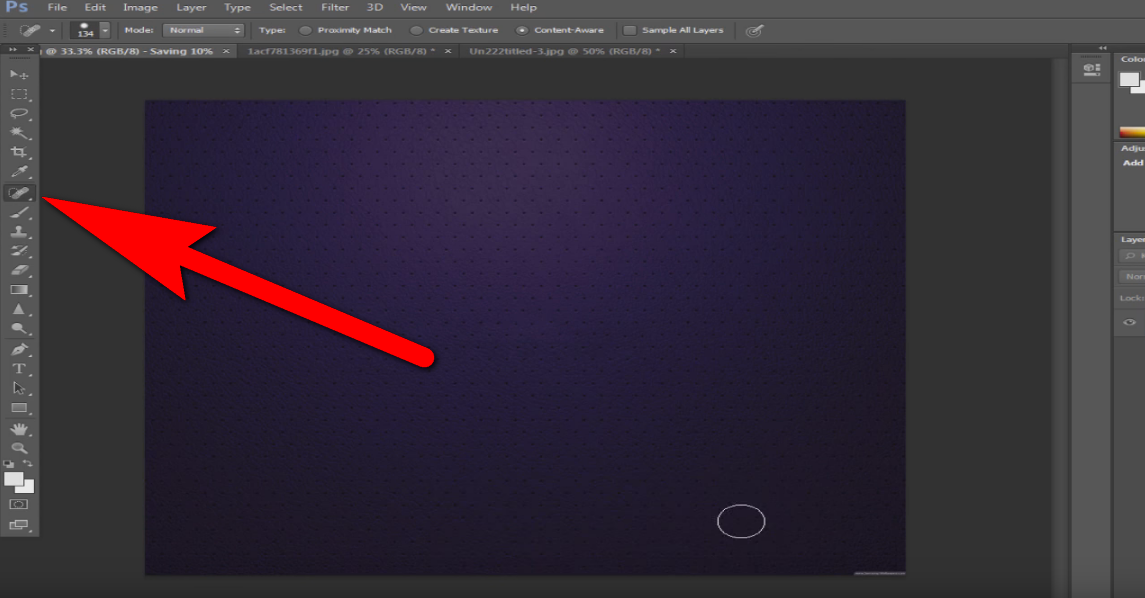Select the Move tool
Image resolution: width=1145 pixels, height=598 pixels.
[x=19, y=75]
